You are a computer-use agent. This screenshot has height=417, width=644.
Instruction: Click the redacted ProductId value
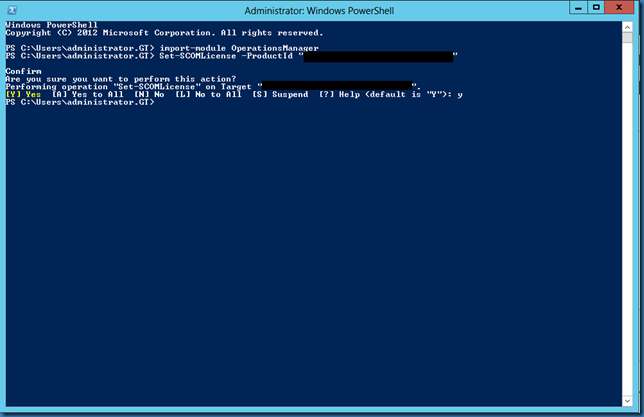pos(378,56)
